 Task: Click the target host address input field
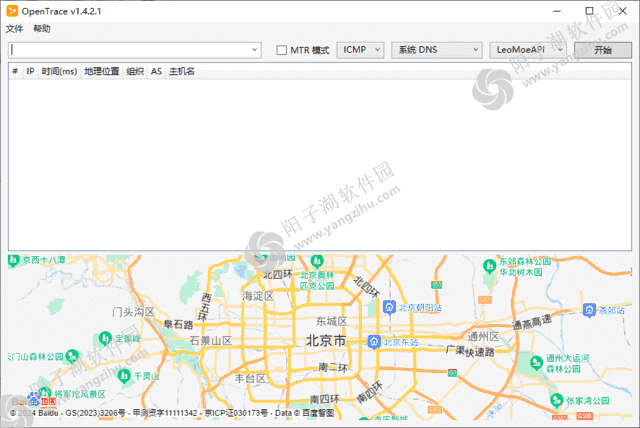pyautogui.click(x=135, y=50)
